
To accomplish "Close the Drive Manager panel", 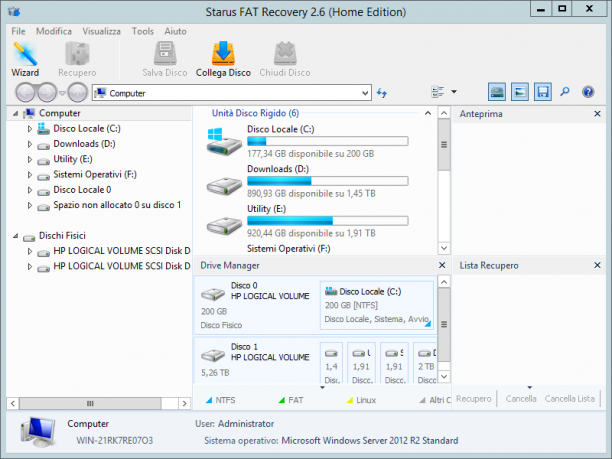I will (x=442, y=265).
